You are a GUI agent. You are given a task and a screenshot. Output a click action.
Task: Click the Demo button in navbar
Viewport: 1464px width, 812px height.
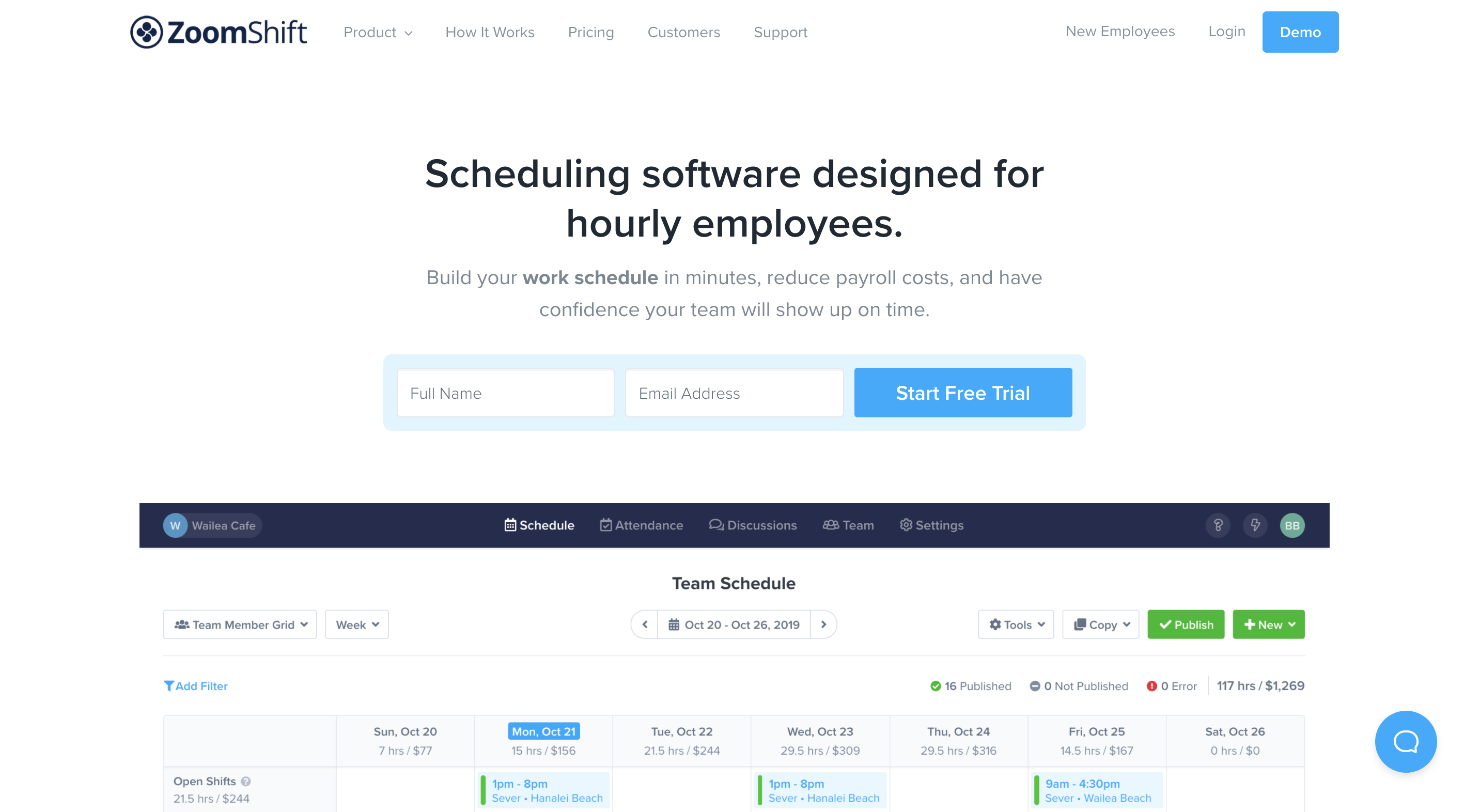click(x=1300, y=32)
